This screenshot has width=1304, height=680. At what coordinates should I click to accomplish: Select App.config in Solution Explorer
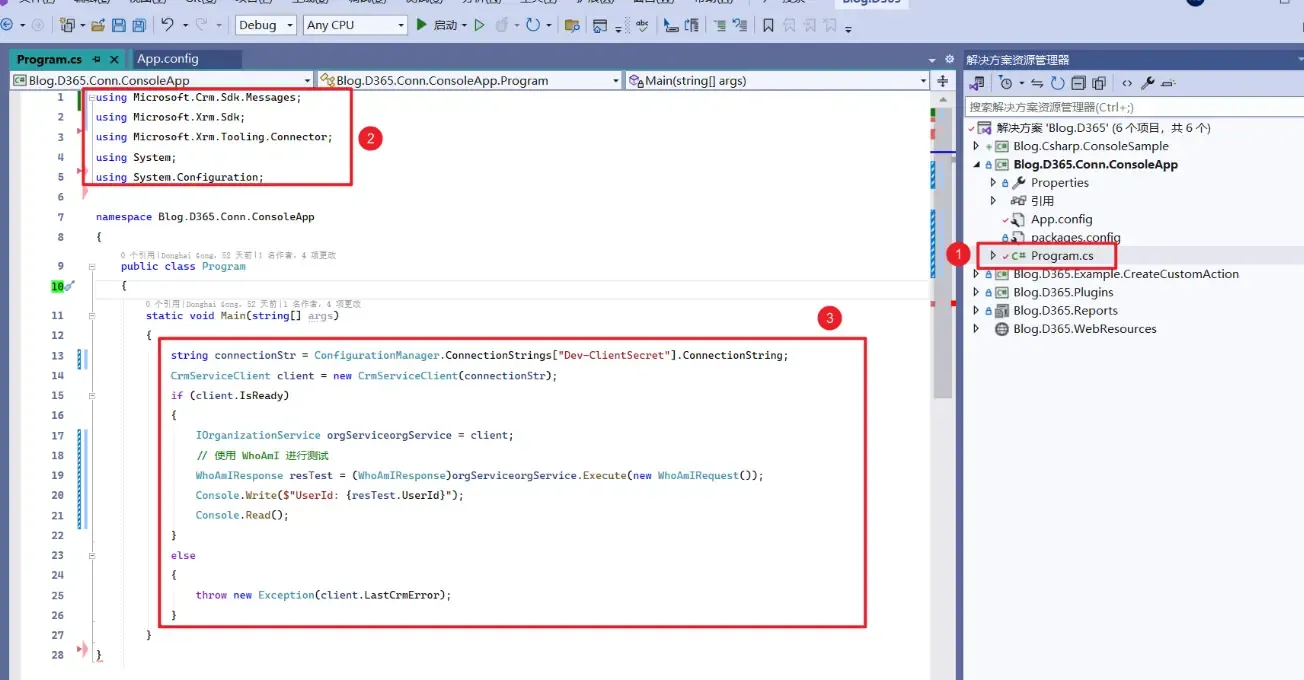(x=1062, y=219)
